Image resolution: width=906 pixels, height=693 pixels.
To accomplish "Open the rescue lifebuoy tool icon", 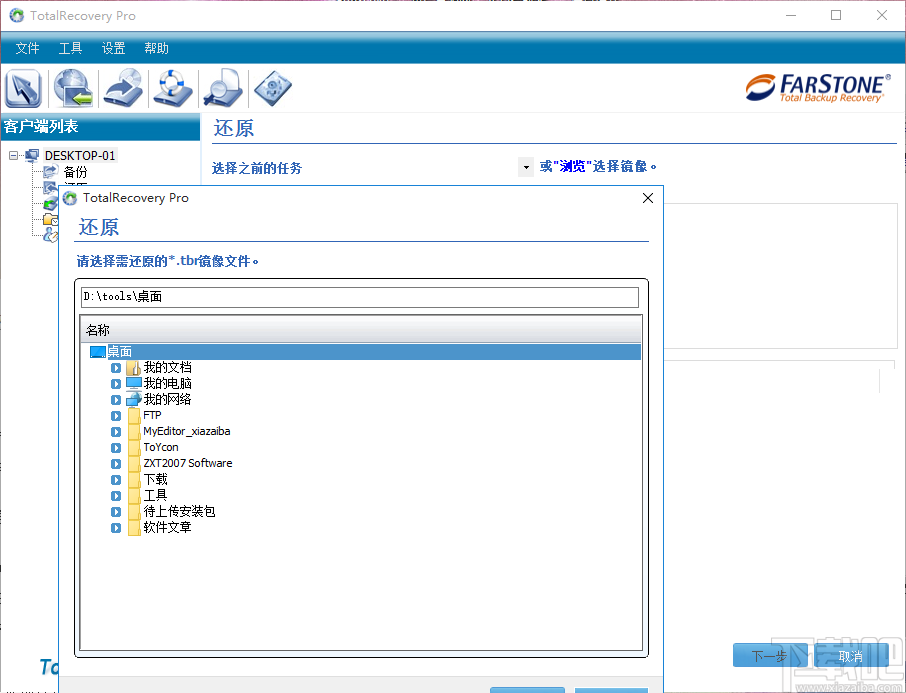I will [172, 88].
